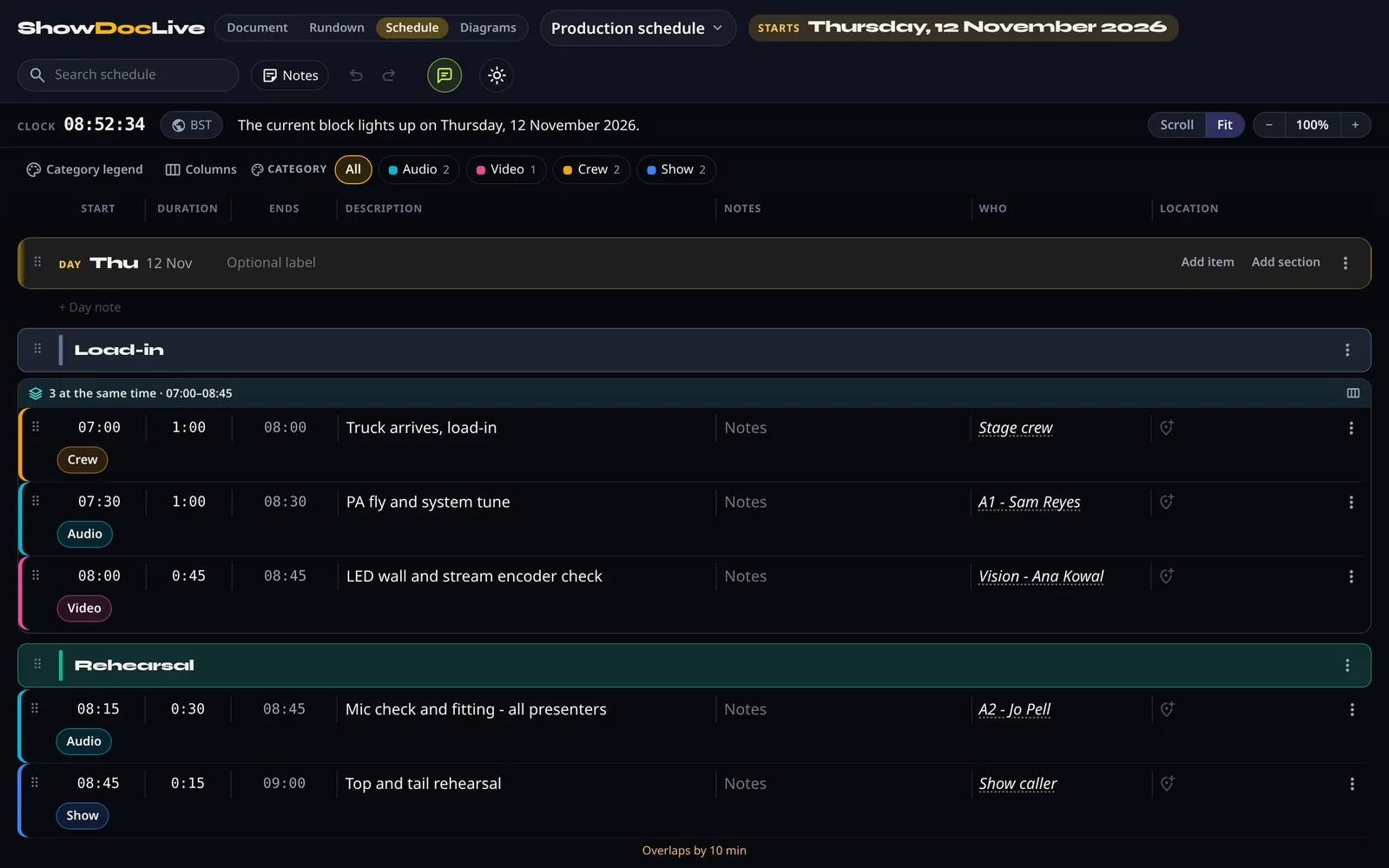
Task: Switch to the Diagrams tab
Action: coord(488,28)
